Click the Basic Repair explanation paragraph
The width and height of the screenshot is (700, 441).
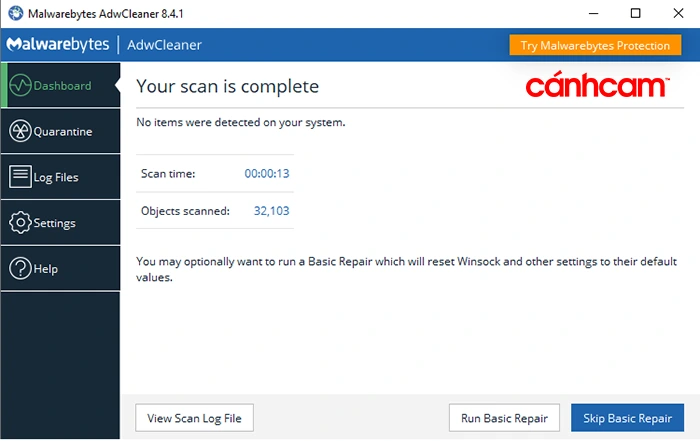click(x=406, y=269)
